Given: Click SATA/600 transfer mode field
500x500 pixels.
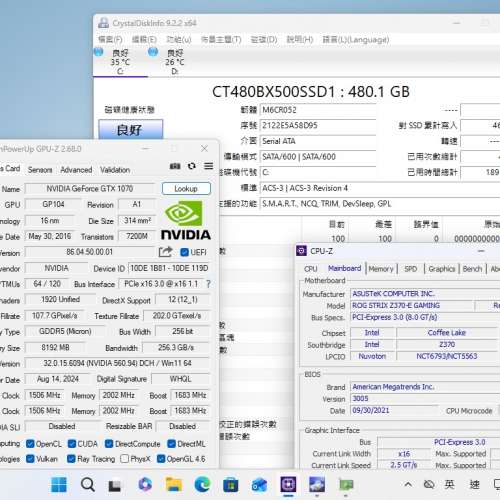Looking at the screenshot, I should point(318,157).
